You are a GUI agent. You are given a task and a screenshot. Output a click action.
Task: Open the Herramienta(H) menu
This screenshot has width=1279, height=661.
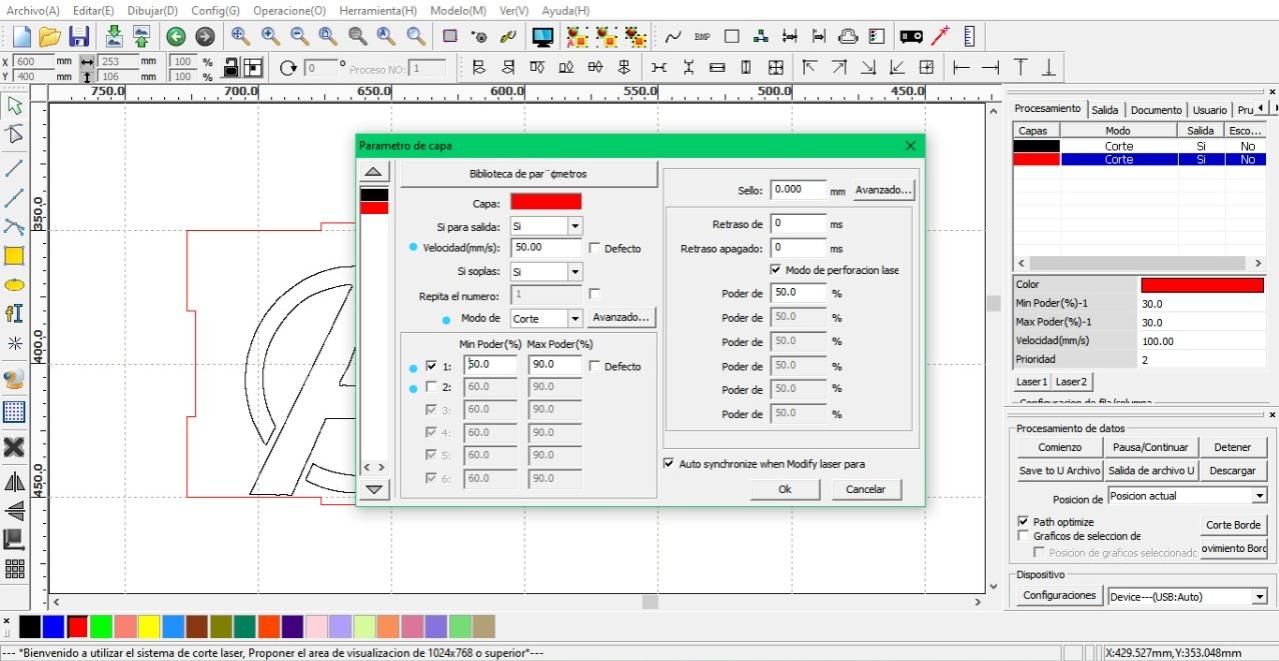pyautogui.click(x=378, y=10)
